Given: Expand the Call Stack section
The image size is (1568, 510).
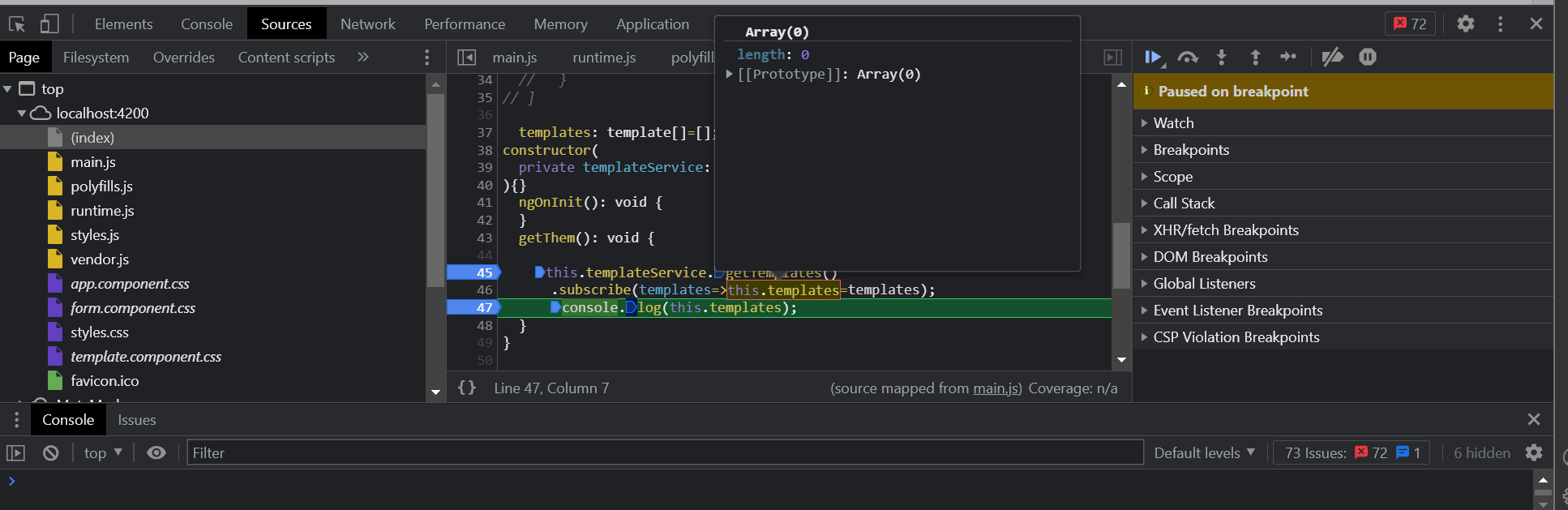Looking at the screenshot, I should pos(1343,203).
